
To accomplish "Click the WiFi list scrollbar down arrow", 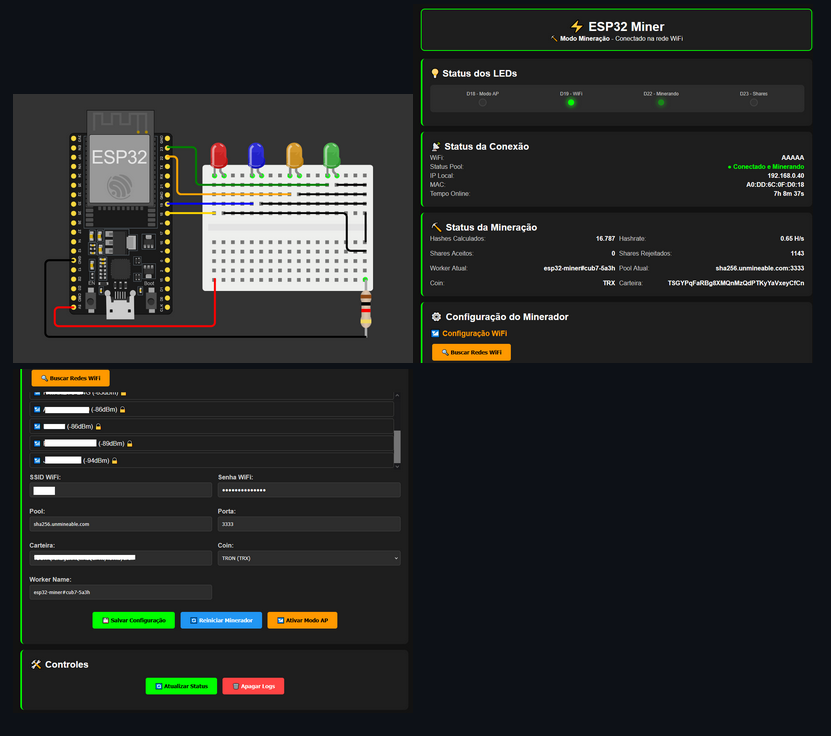I will [x=397, y=464].
